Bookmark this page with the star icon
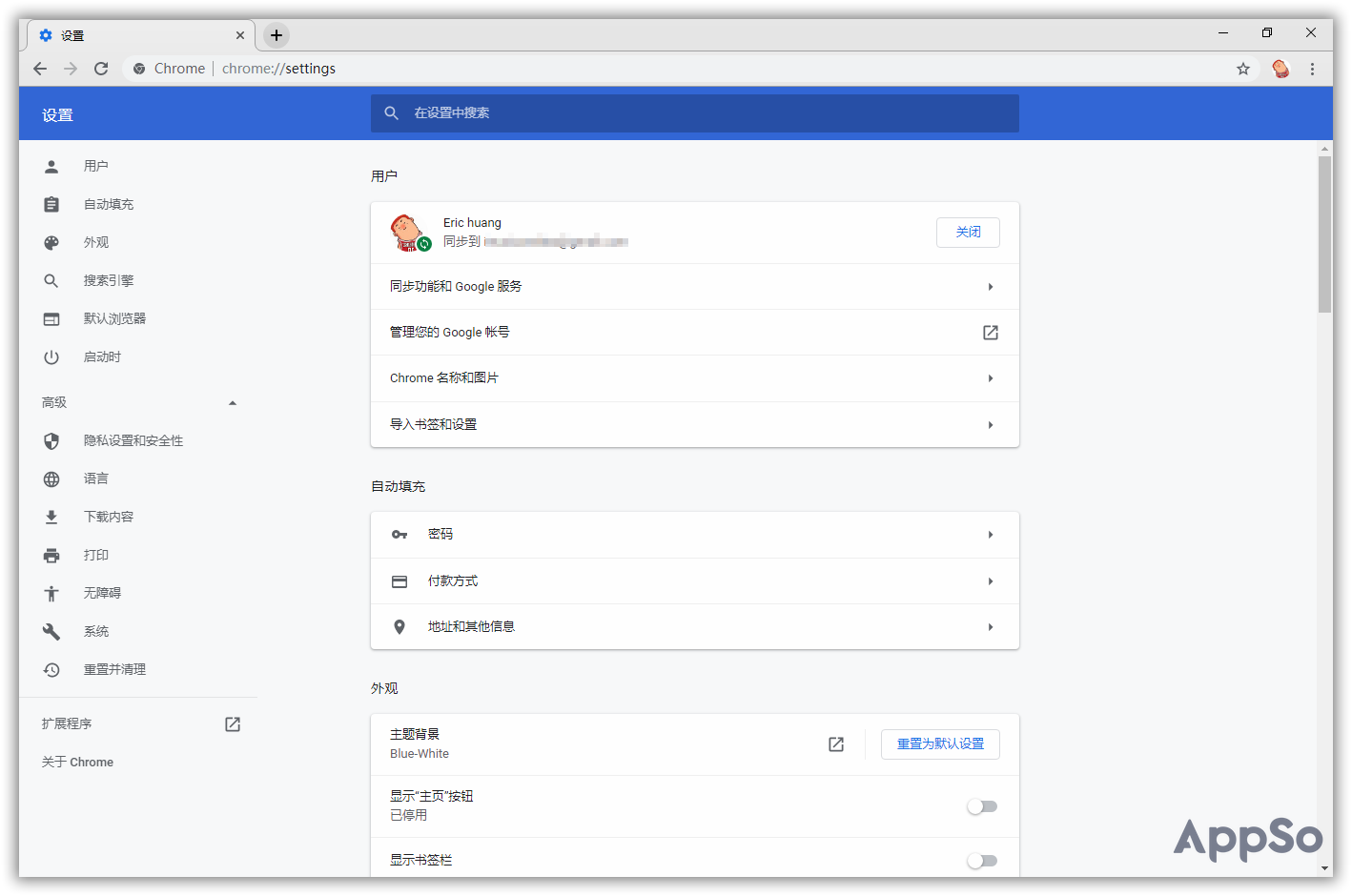 [1243, 69]
